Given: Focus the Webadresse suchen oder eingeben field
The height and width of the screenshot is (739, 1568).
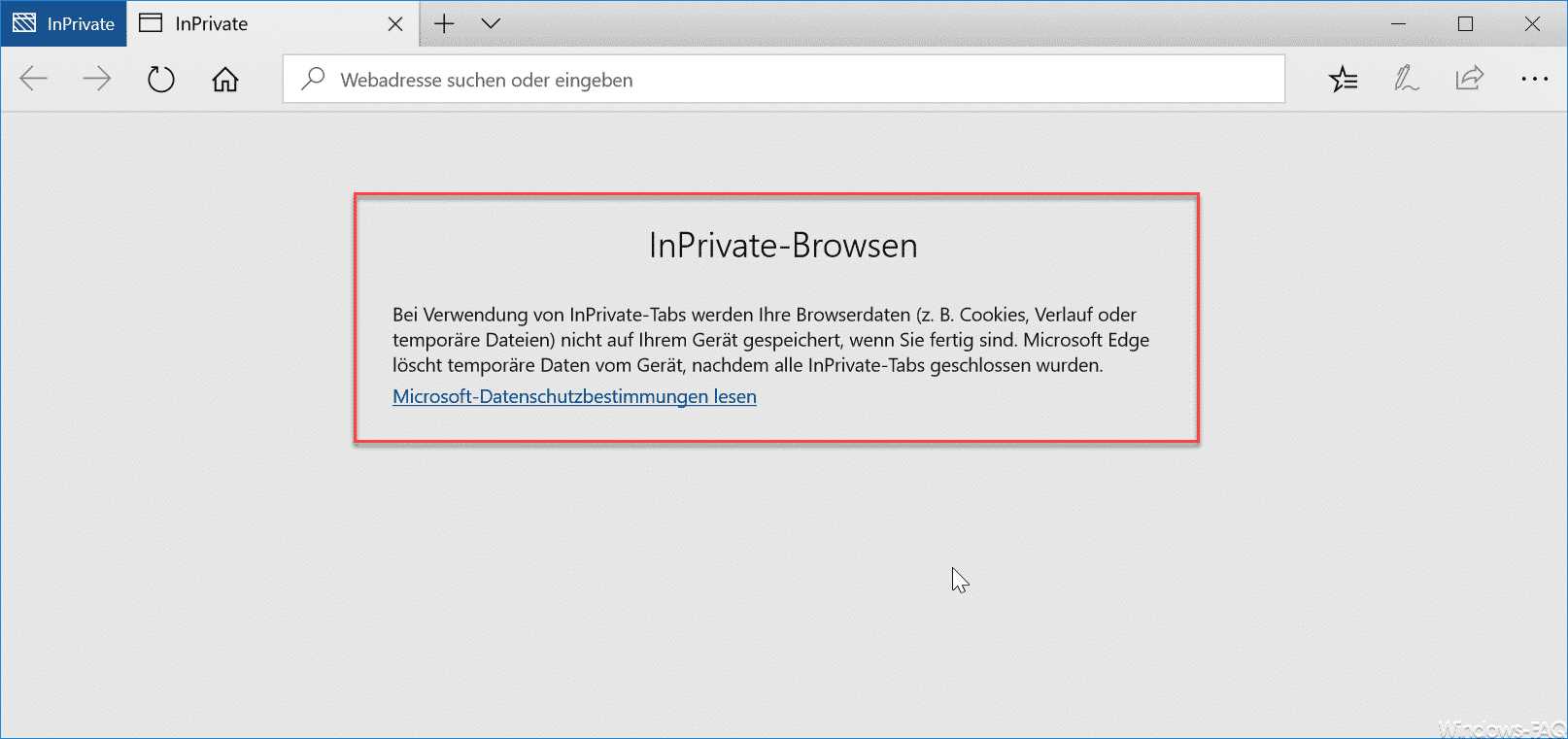Looking at the screenshot, I should click(x=783, y=79).
